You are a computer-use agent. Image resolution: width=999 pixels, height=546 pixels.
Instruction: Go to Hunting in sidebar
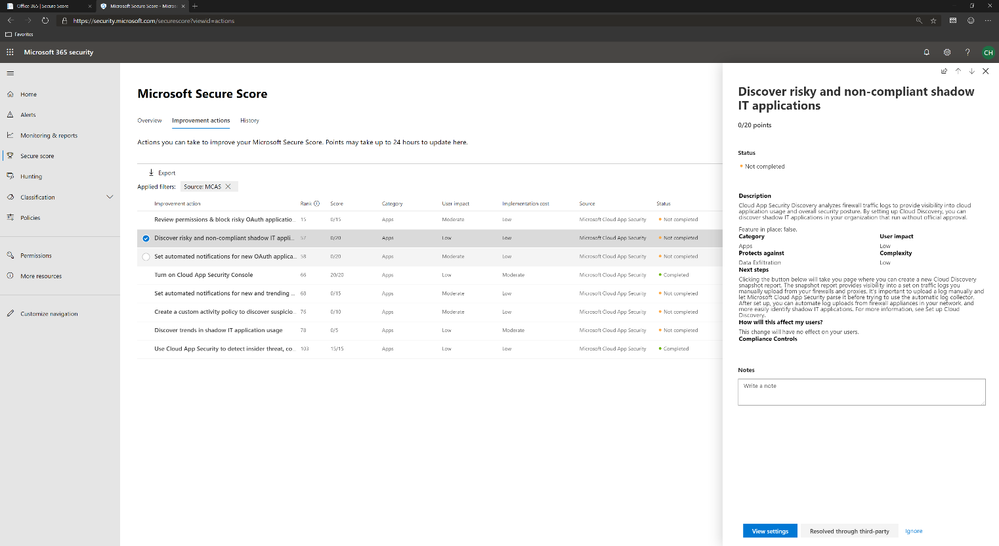[31, 176]
